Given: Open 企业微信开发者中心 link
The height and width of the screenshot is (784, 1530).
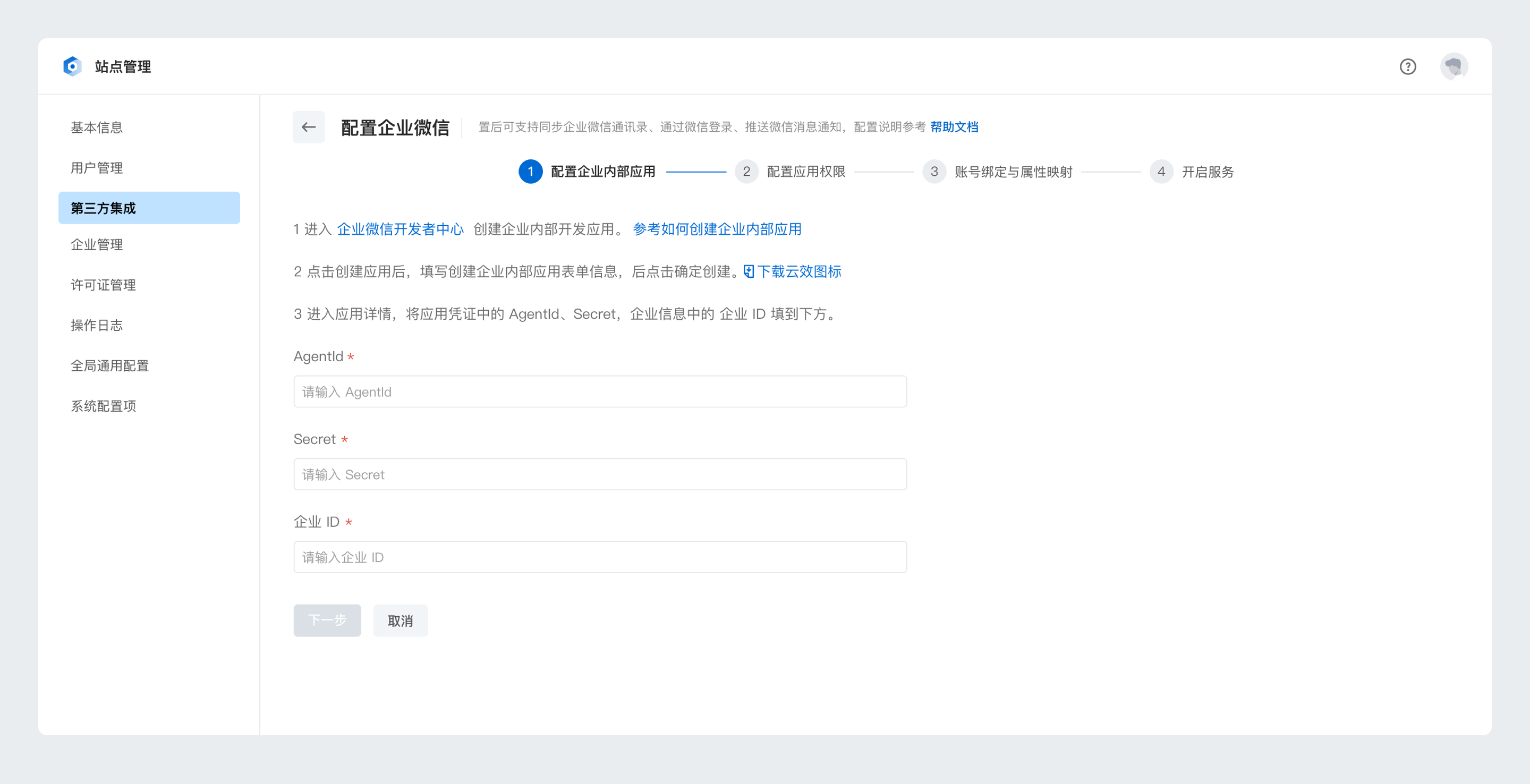Looking at the screenshot, I should click(x=399, y=229).
